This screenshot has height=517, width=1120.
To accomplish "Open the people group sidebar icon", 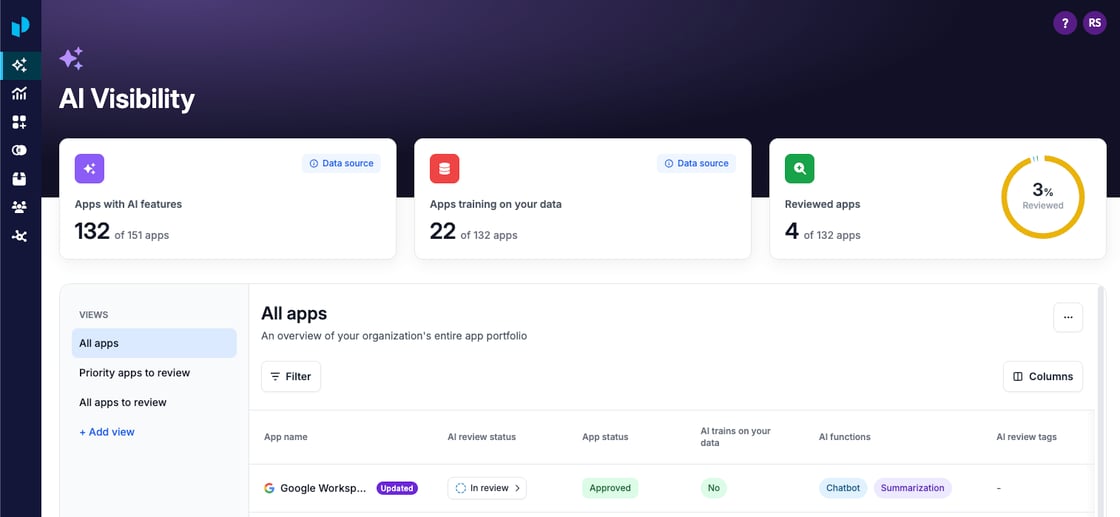I will (20, 207).
